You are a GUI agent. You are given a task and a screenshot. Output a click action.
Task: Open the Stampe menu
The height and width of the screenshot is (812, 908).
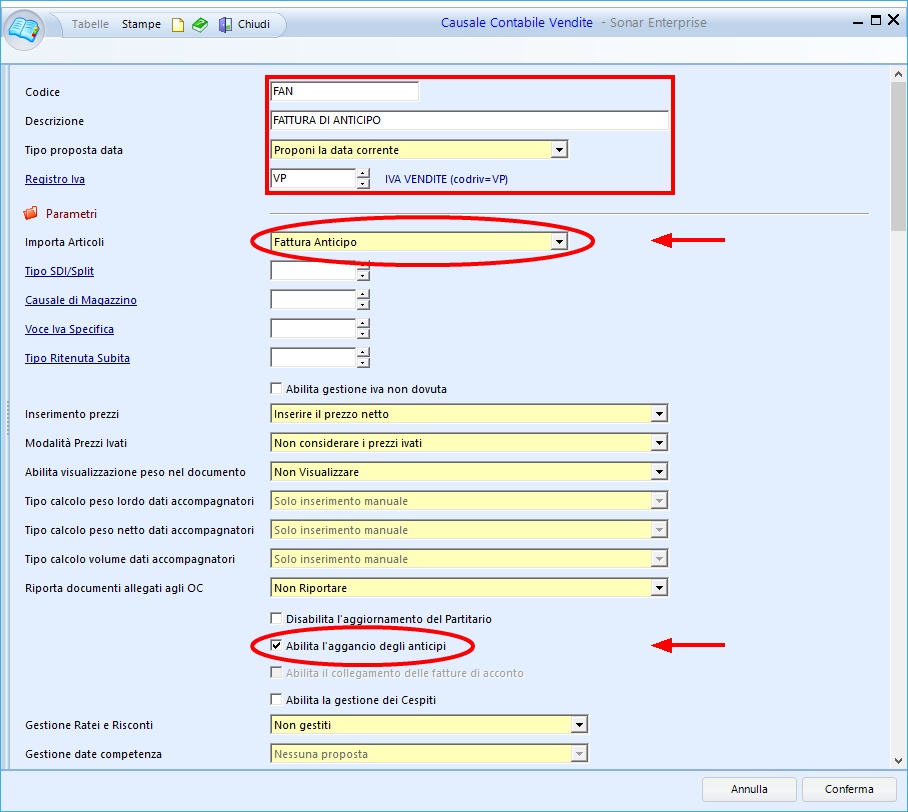(141, 24)
